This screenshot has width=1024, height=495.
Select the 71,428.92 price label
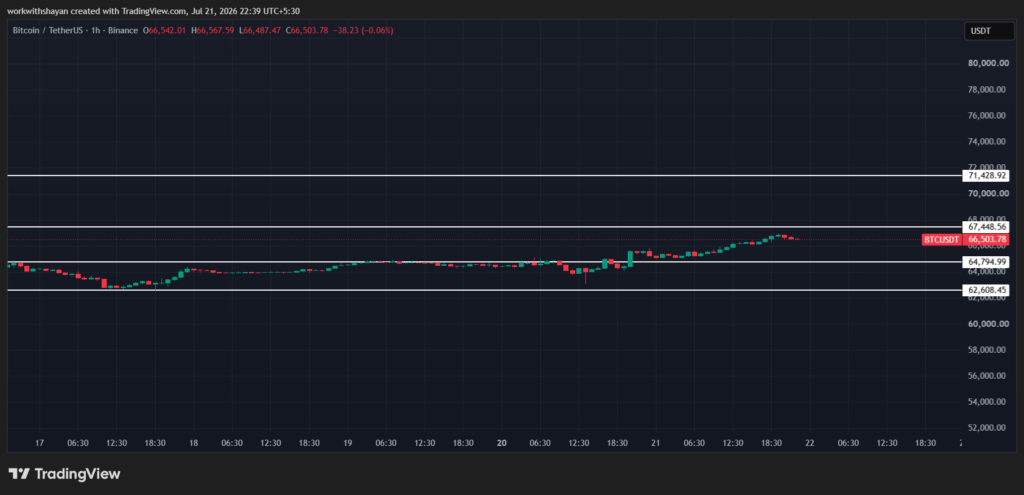click(x=987, y=176)
